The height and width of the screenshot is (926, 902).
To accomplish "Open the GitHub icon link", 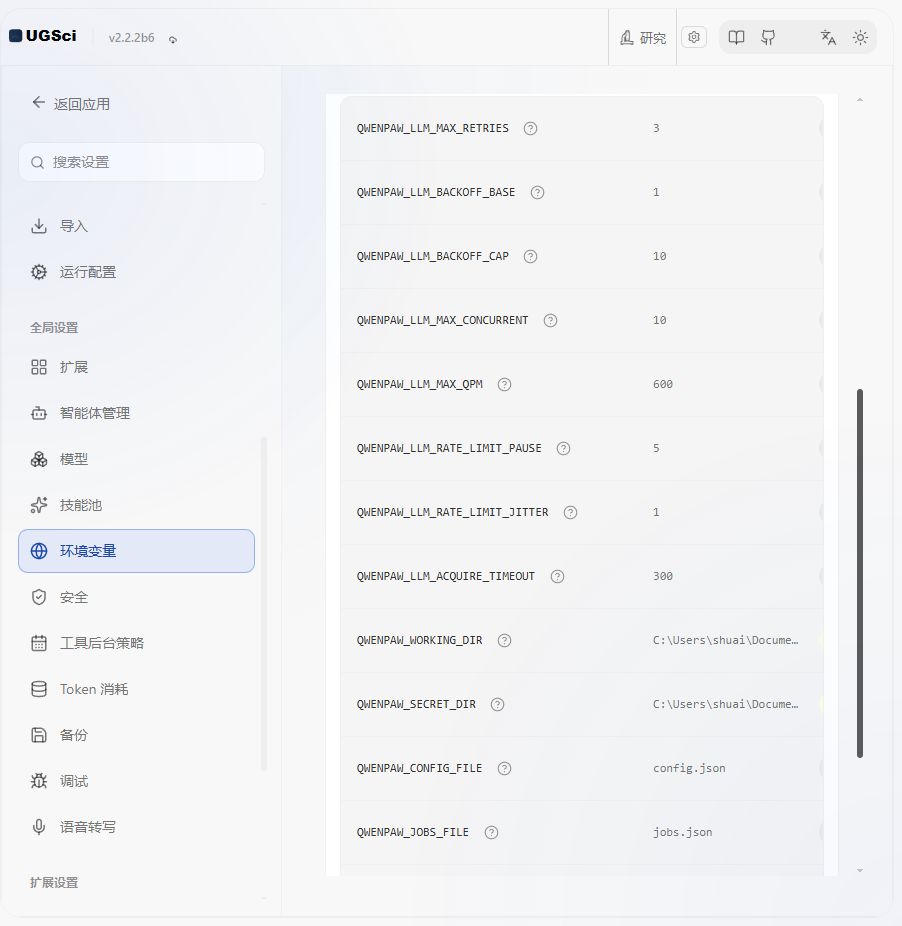I will pyautogui.click(x=768, y=38).
